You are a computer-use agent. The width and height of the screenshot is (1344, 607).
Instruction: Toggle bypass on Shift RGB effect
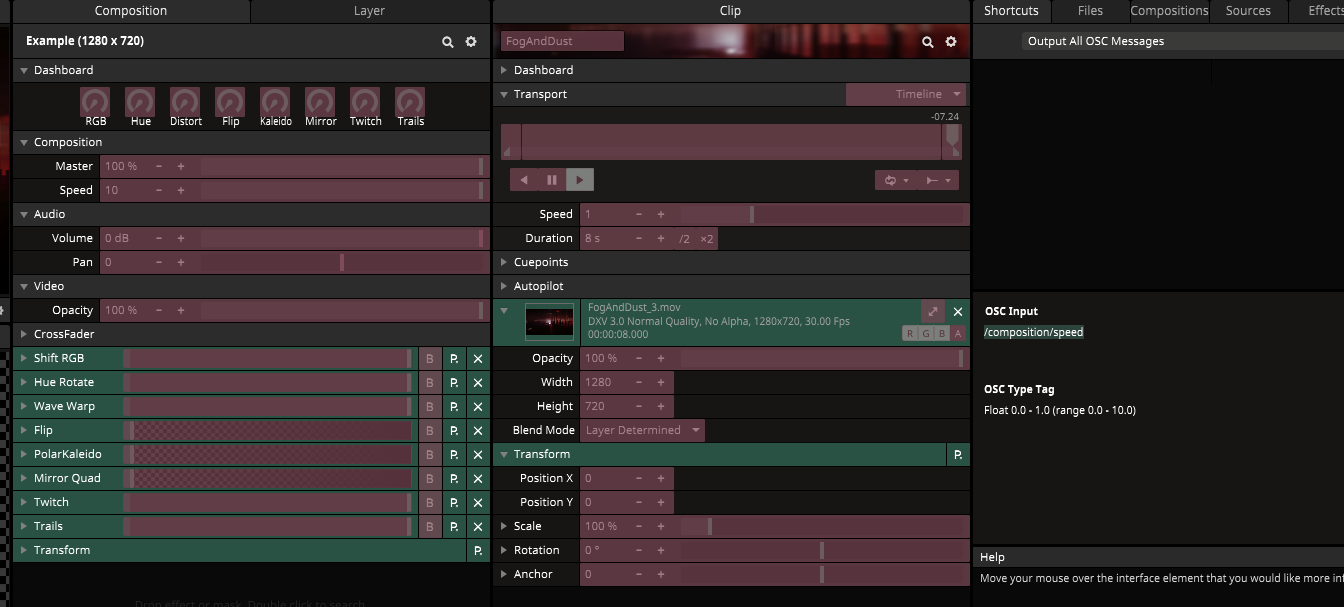430,358
